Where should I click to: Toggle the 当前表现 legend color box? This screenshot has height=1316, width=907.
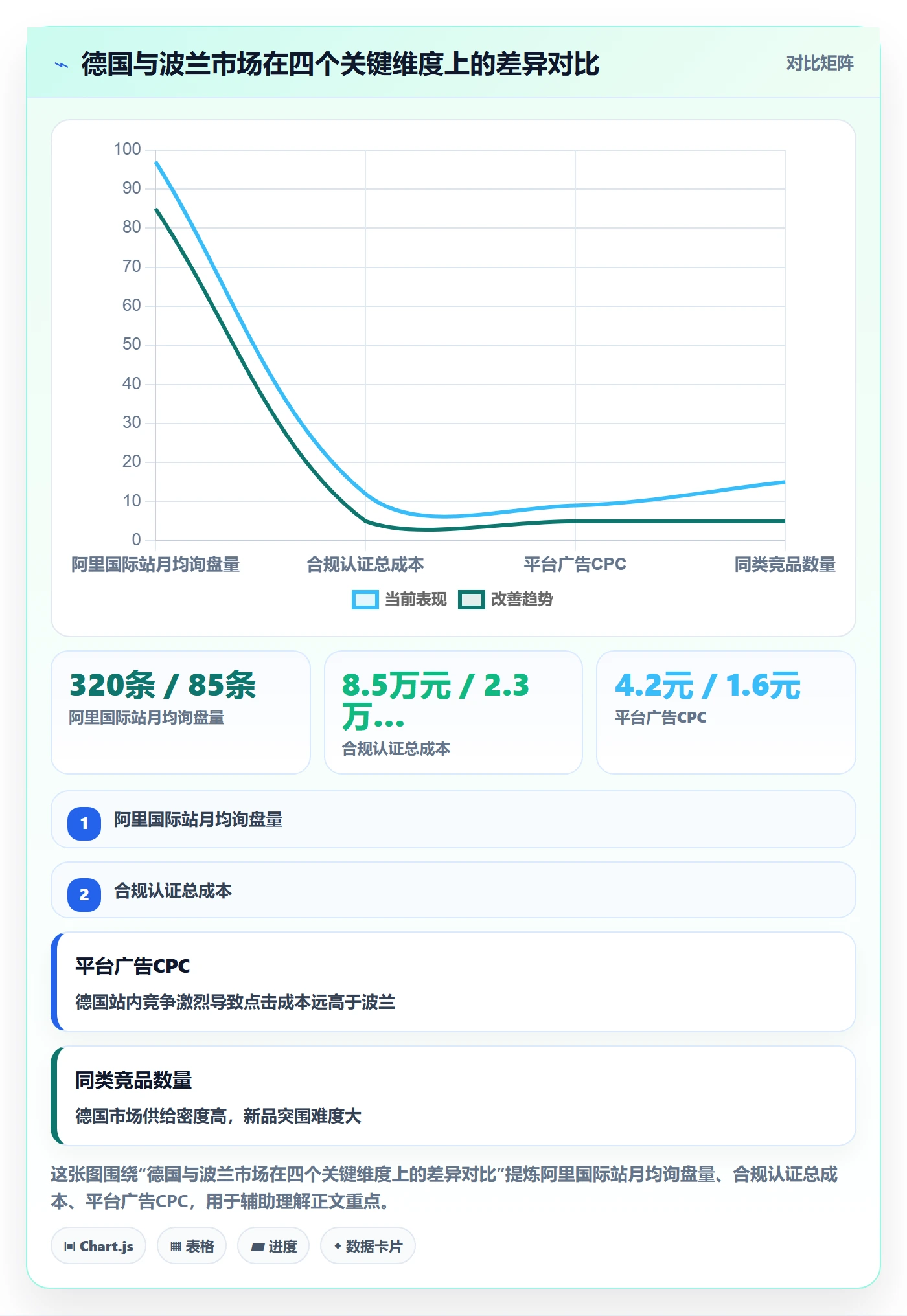(x=365, y=600)
